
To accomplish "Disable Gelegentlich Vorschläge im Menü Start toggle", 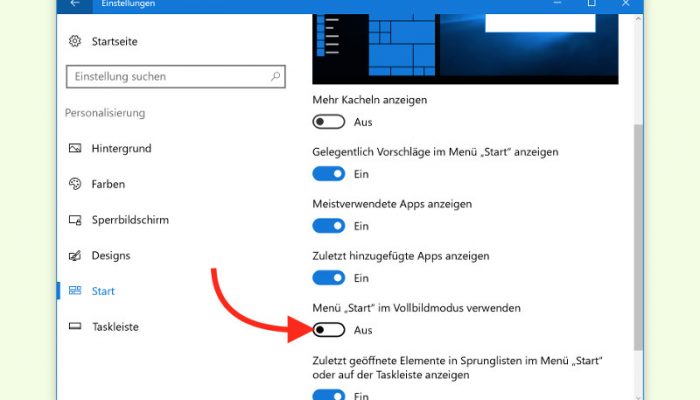I will 329,174.
